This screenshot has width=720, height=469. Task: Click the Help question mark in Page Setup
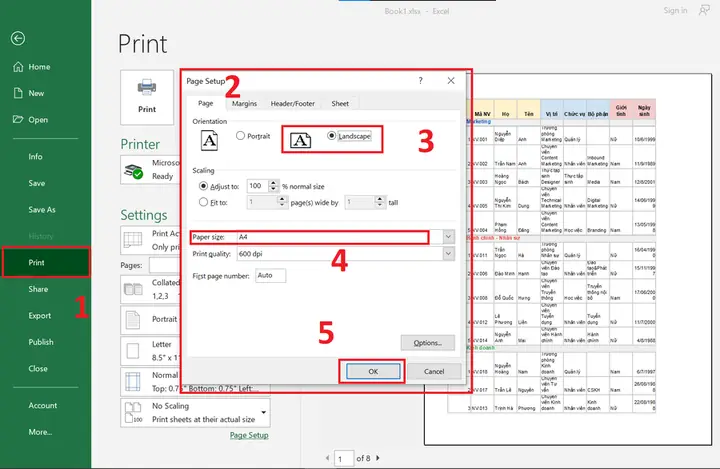point(421,81)
